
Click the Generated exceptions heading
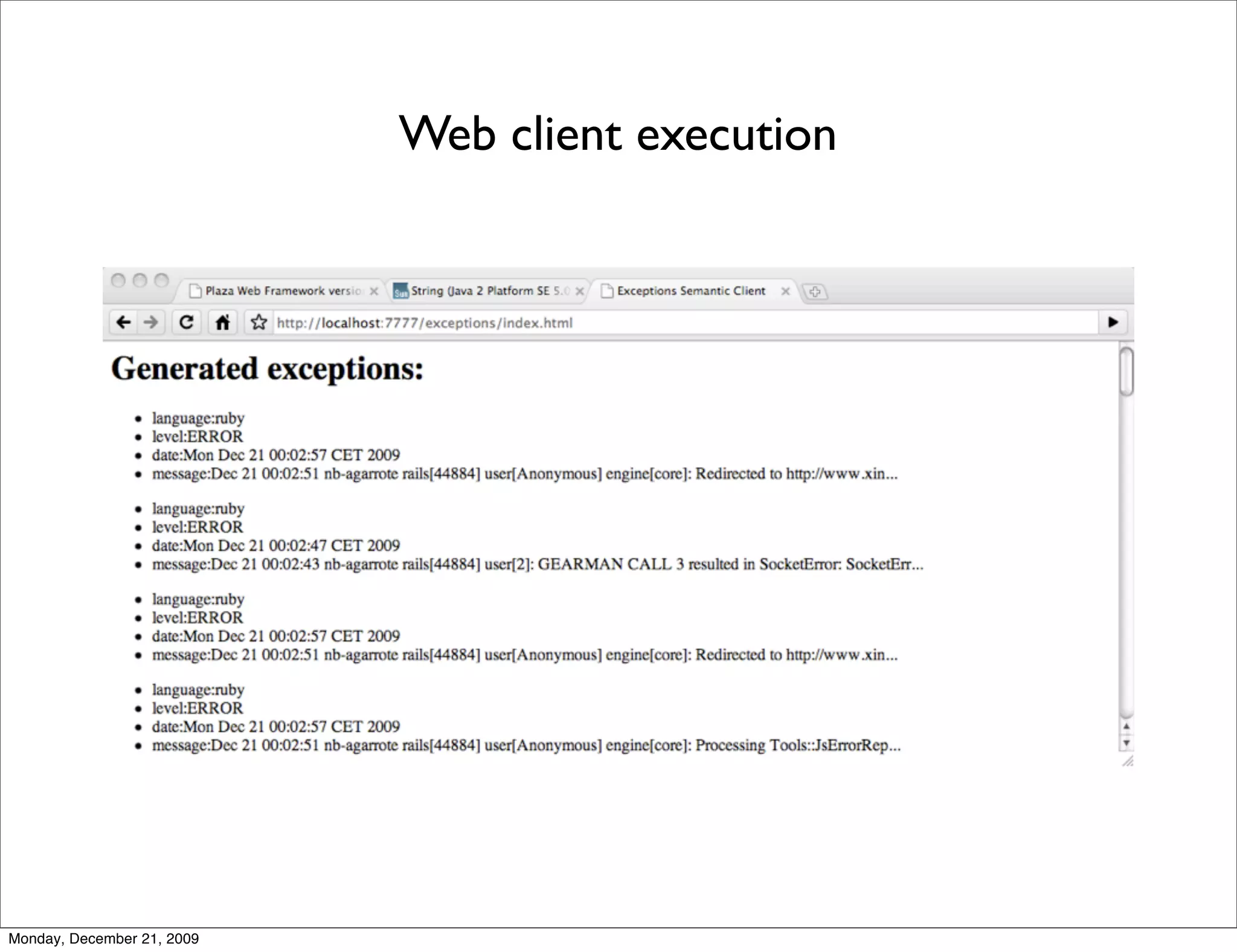click(x=268, y=368)
